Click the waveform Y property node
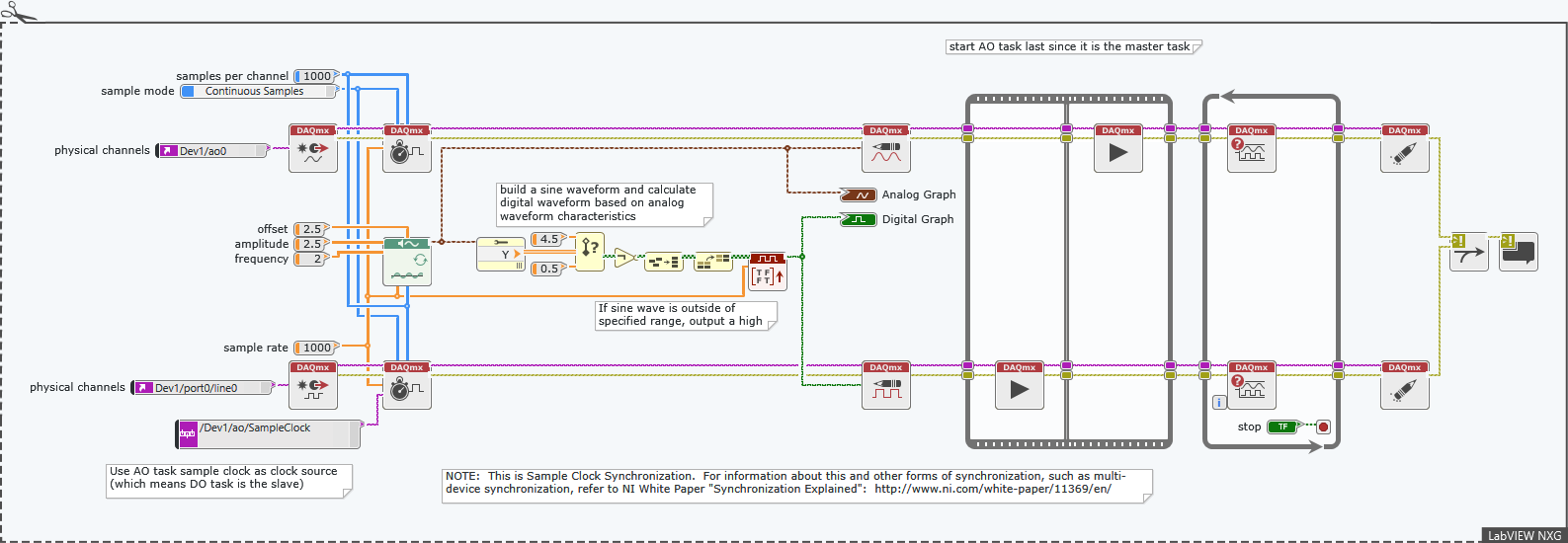The width and height of the screenshot is (1568, 543). (501, 254)
